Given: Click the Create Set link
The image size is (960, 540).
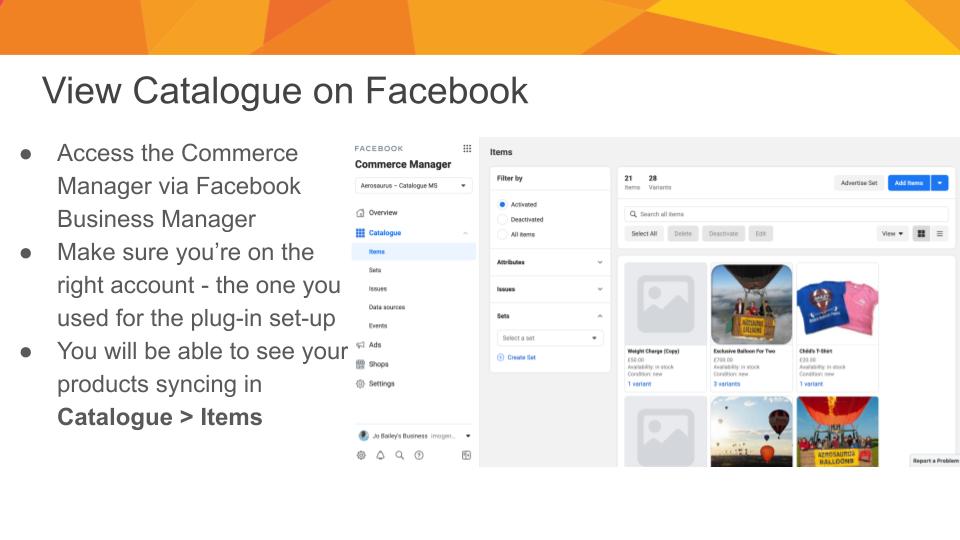Looking at the screenshot, I should click(x=521, y=357).
